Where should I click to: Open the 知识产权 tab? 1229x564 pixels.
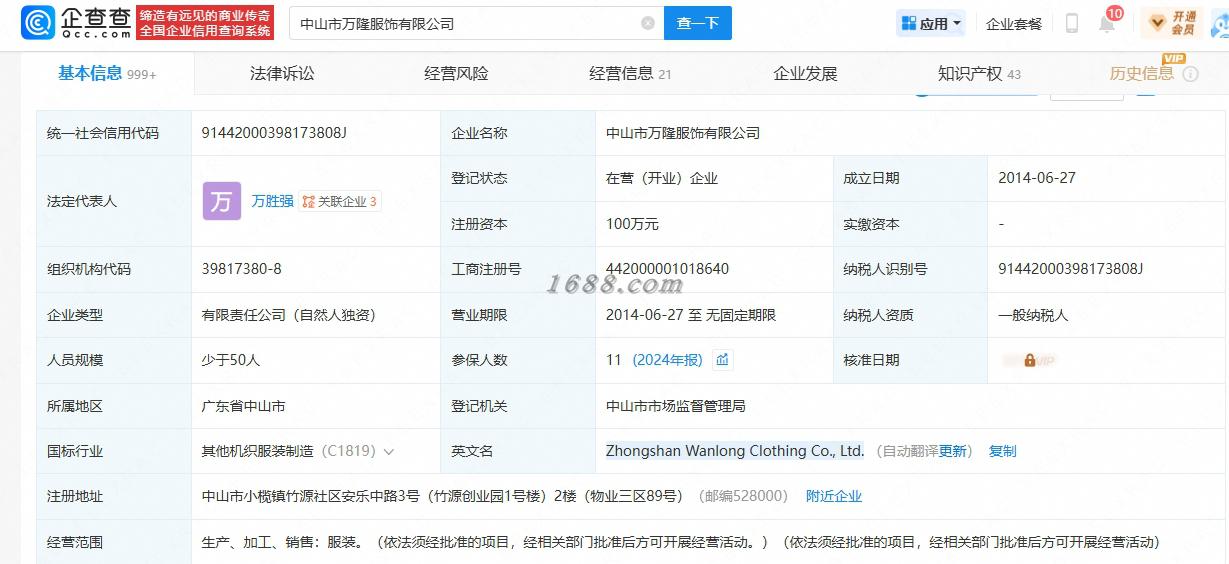coord(979,73)
